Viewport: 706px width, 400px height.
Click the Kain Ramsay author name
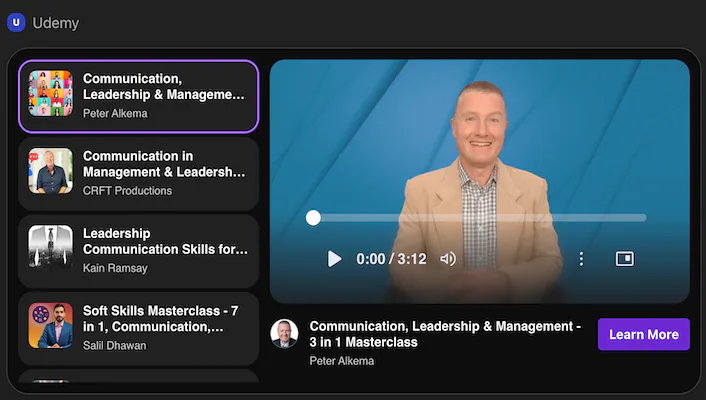click(x=115, y=268)
